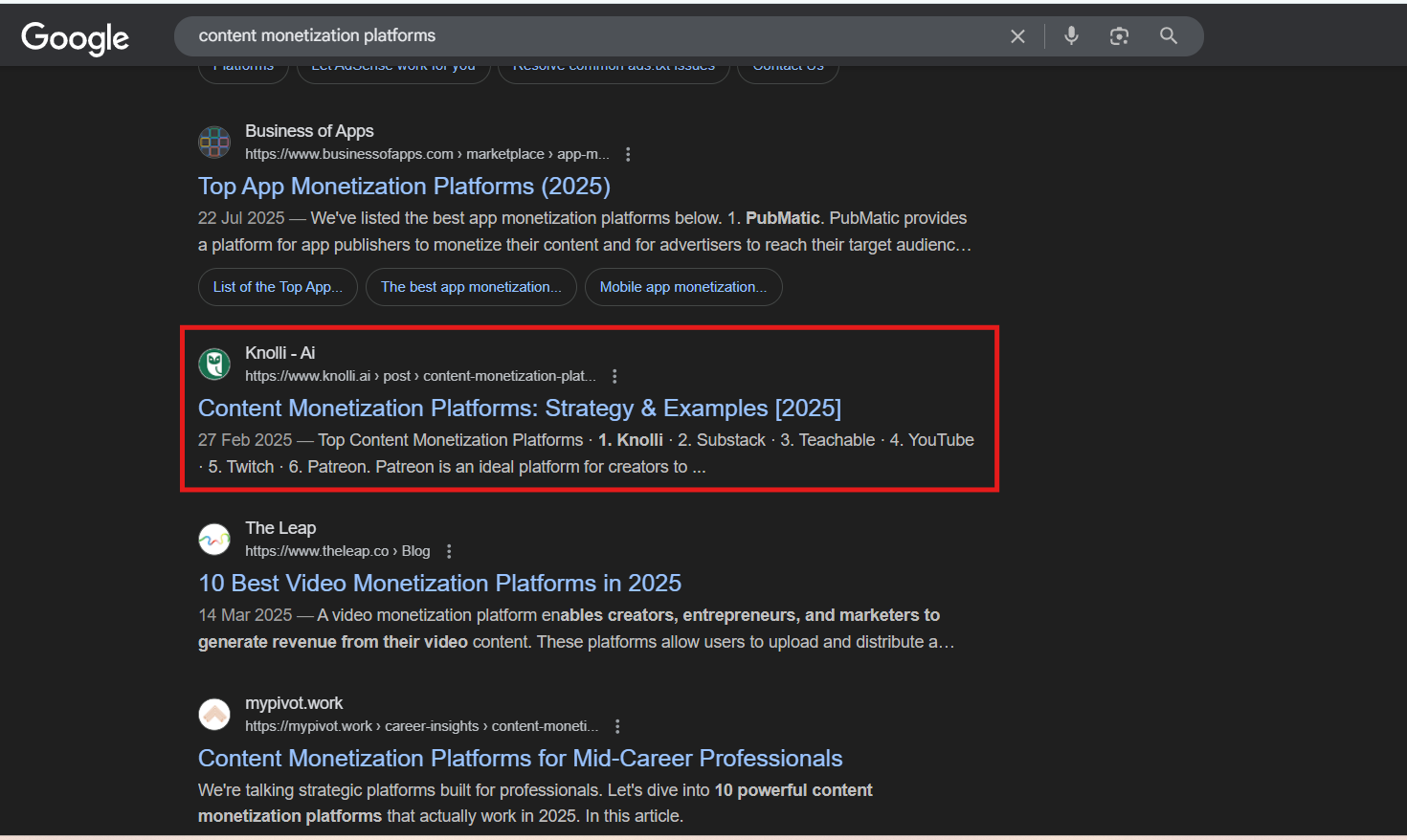Screen dimensions: 1407x840
Task: Click the '27 Feb 2025' snippet date
Action: coord(245,440)
